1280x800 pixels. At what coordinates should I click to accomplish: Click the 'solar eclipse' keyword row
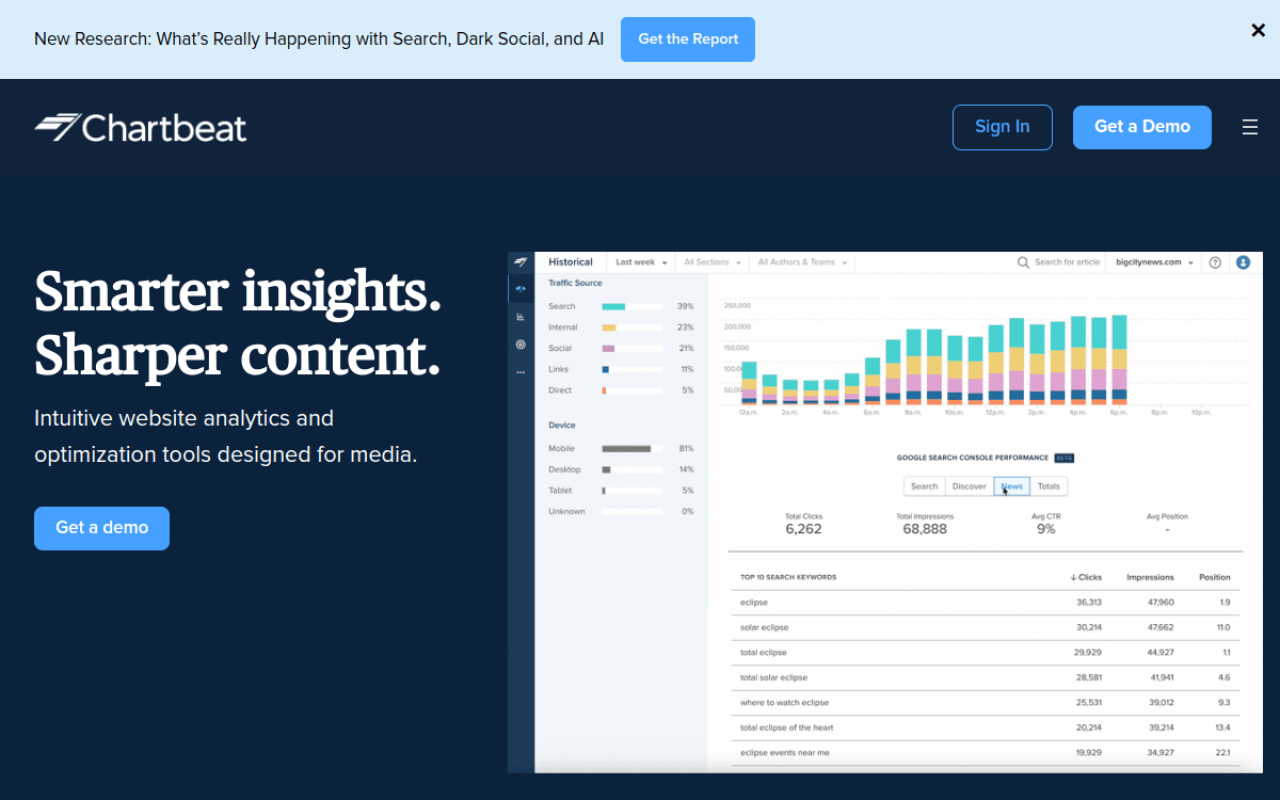[986, 628]
